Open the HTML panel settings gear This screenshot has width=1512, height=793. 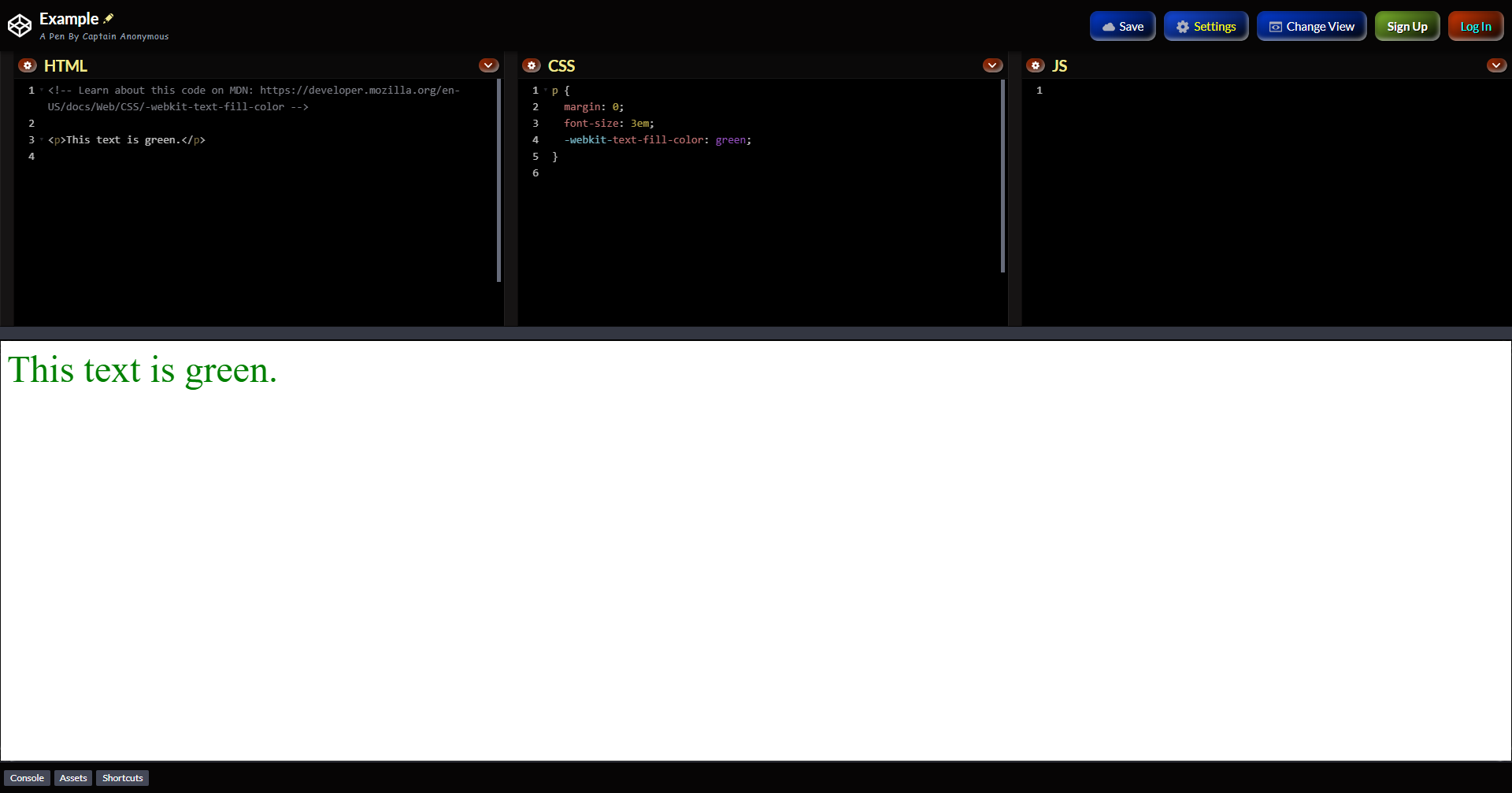tap(28, 65)
